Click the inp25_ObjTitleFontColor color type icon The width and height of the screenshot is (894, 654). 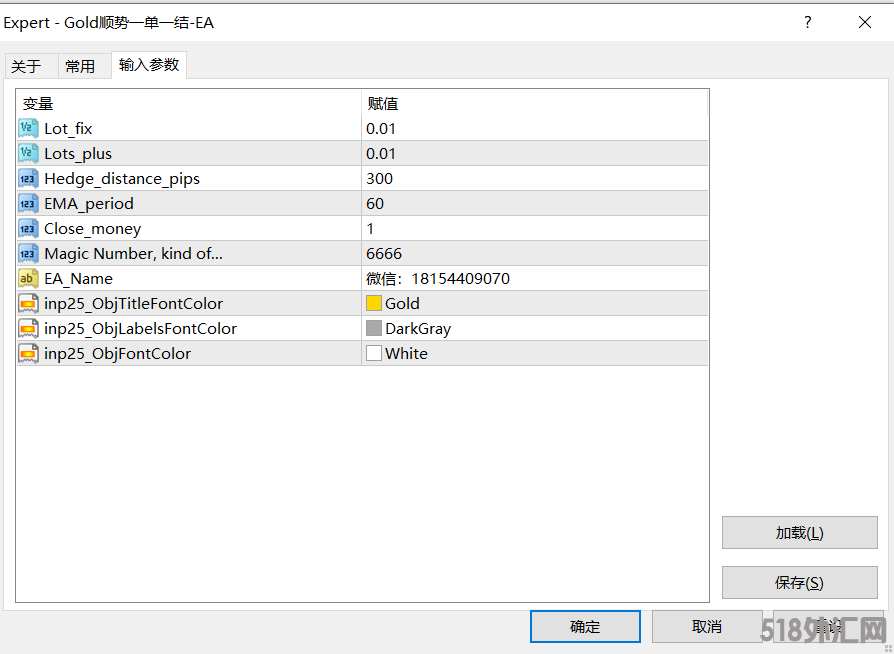tap(28, 303)
